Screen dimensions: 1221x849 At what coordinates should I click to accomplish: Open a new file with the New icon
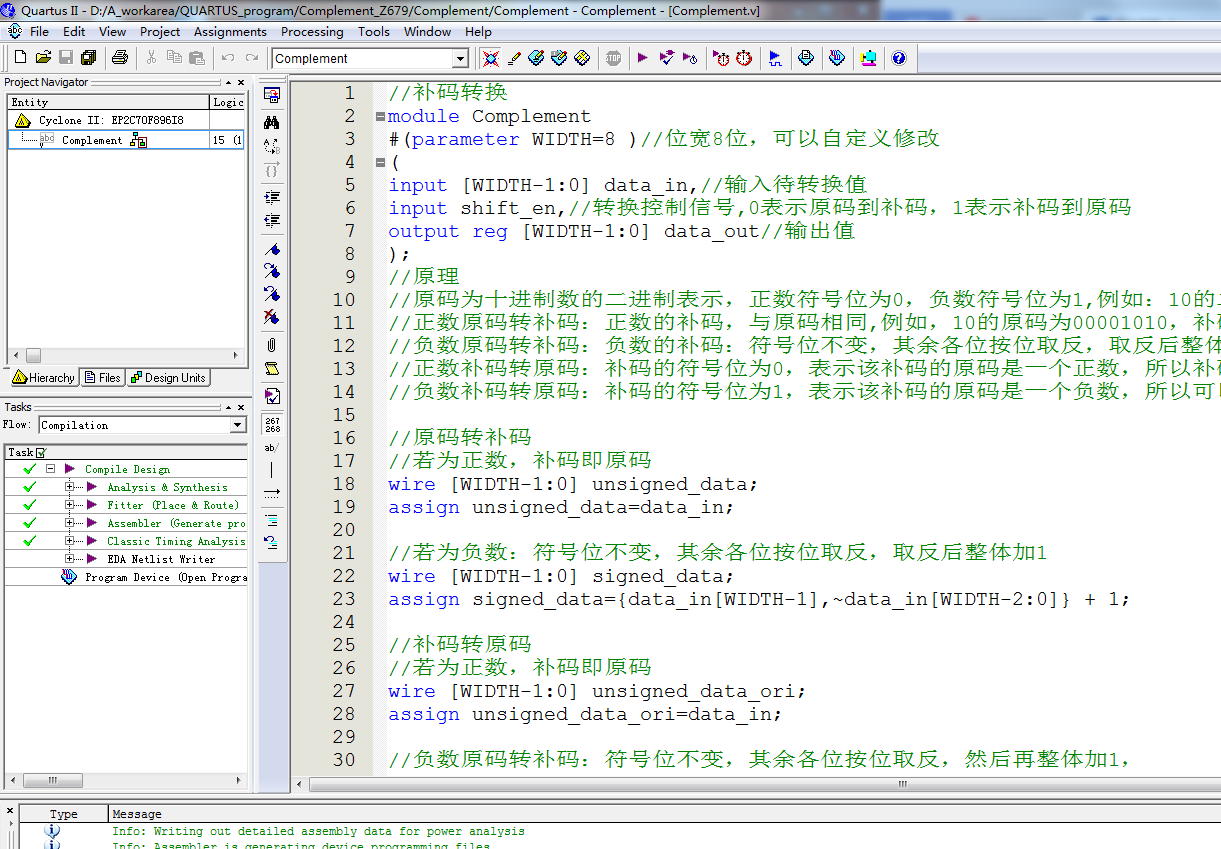[20, 57]
